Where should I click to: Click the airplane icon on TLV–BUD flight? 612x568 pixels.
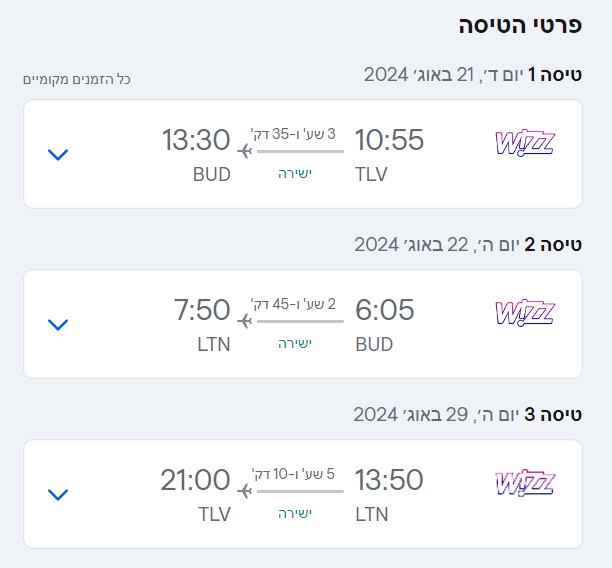coord(244,152)
